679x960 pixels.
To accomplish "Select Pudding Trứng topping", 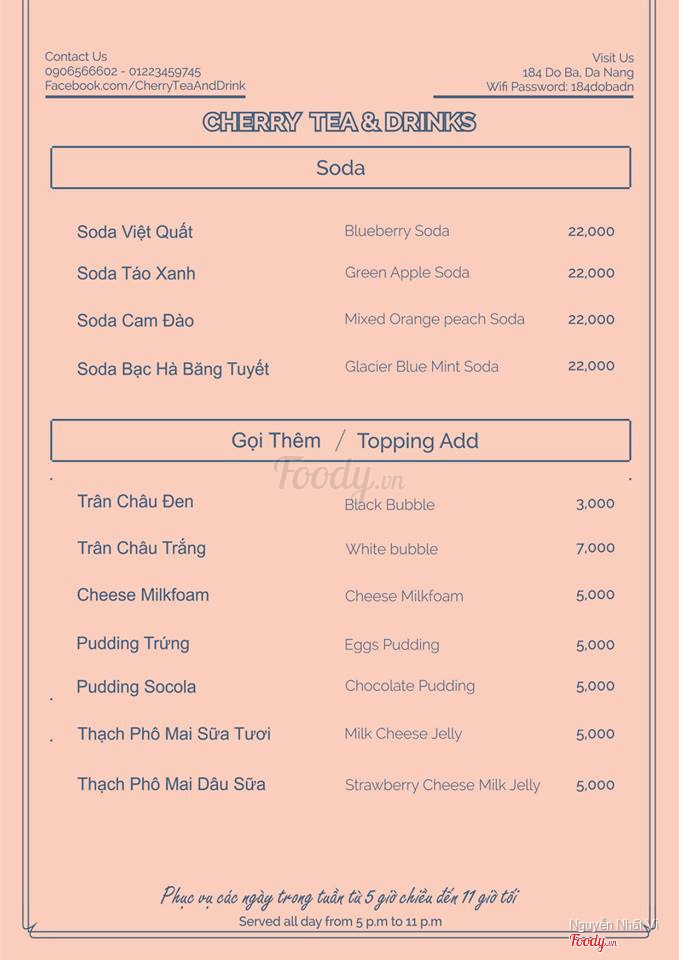I will click(133, 643).
